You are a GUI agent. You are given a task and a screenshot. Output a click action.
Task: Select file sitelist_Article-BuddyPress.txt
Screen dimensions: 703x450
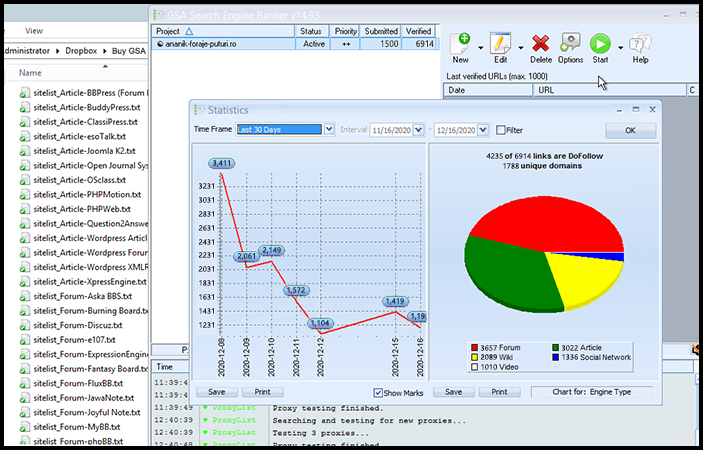[x=87, y=108]
